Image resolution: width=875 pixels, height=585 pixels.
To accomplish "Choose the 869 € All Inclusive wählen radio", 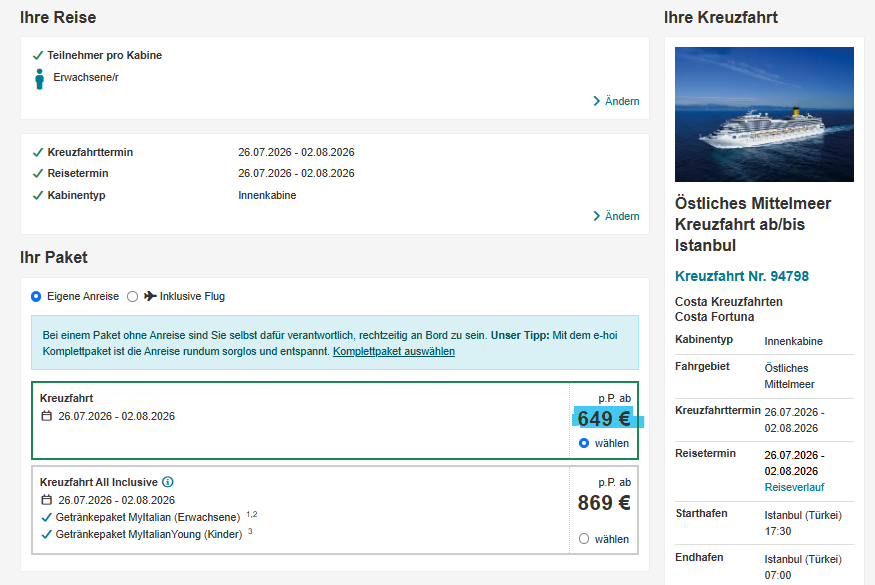I will (584, 539).
